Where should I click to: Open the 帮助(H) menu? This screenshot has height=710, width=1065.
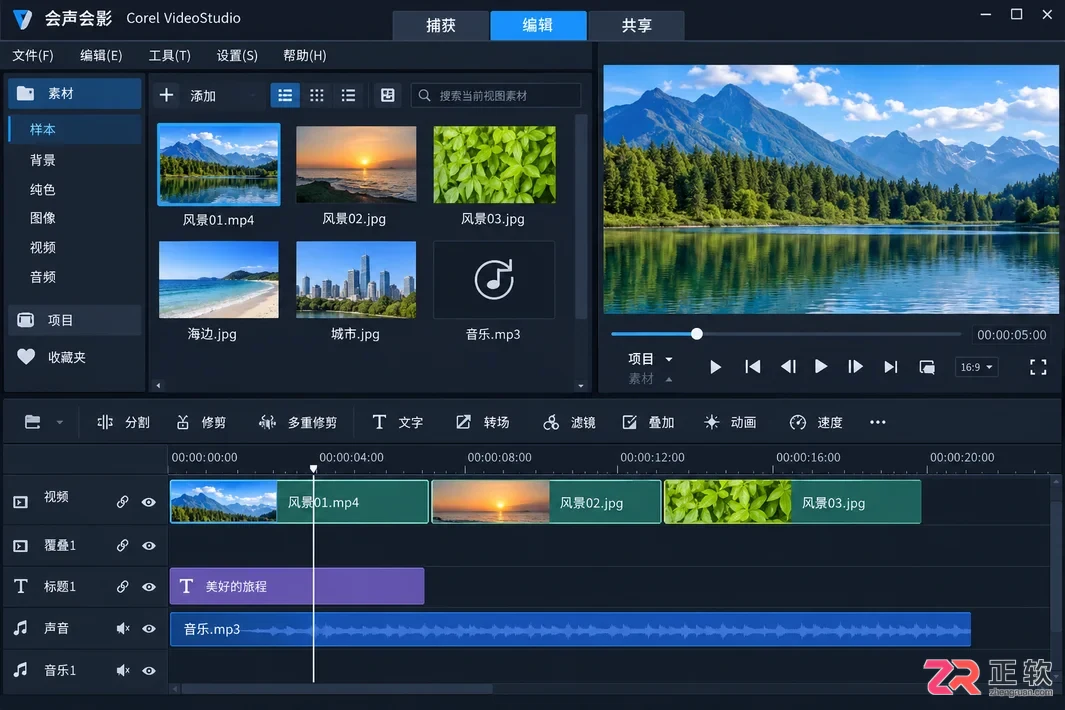click(x=305, y=56)
